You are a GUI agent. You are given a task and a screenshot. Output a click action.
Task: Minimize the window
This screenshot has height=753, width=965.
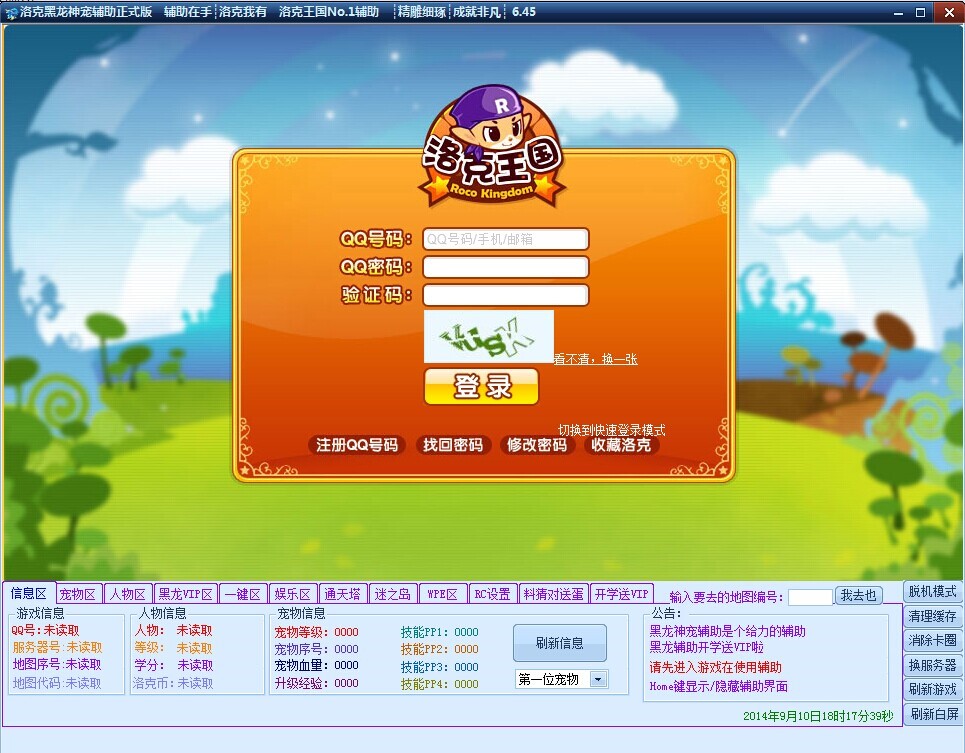pyautogui.click(x=899, y=12)
